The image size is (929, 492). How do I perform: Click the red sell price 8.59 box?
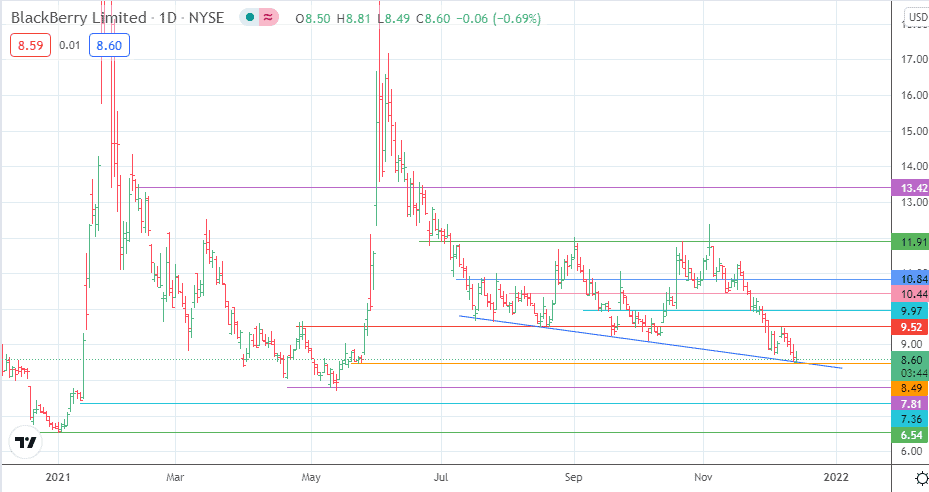point(30,46)
